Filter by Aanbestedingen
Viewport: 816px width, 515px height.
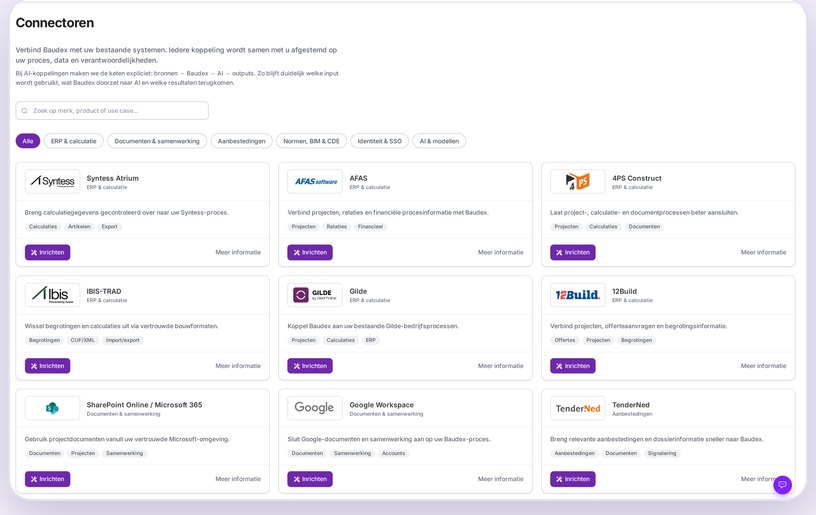241,141
